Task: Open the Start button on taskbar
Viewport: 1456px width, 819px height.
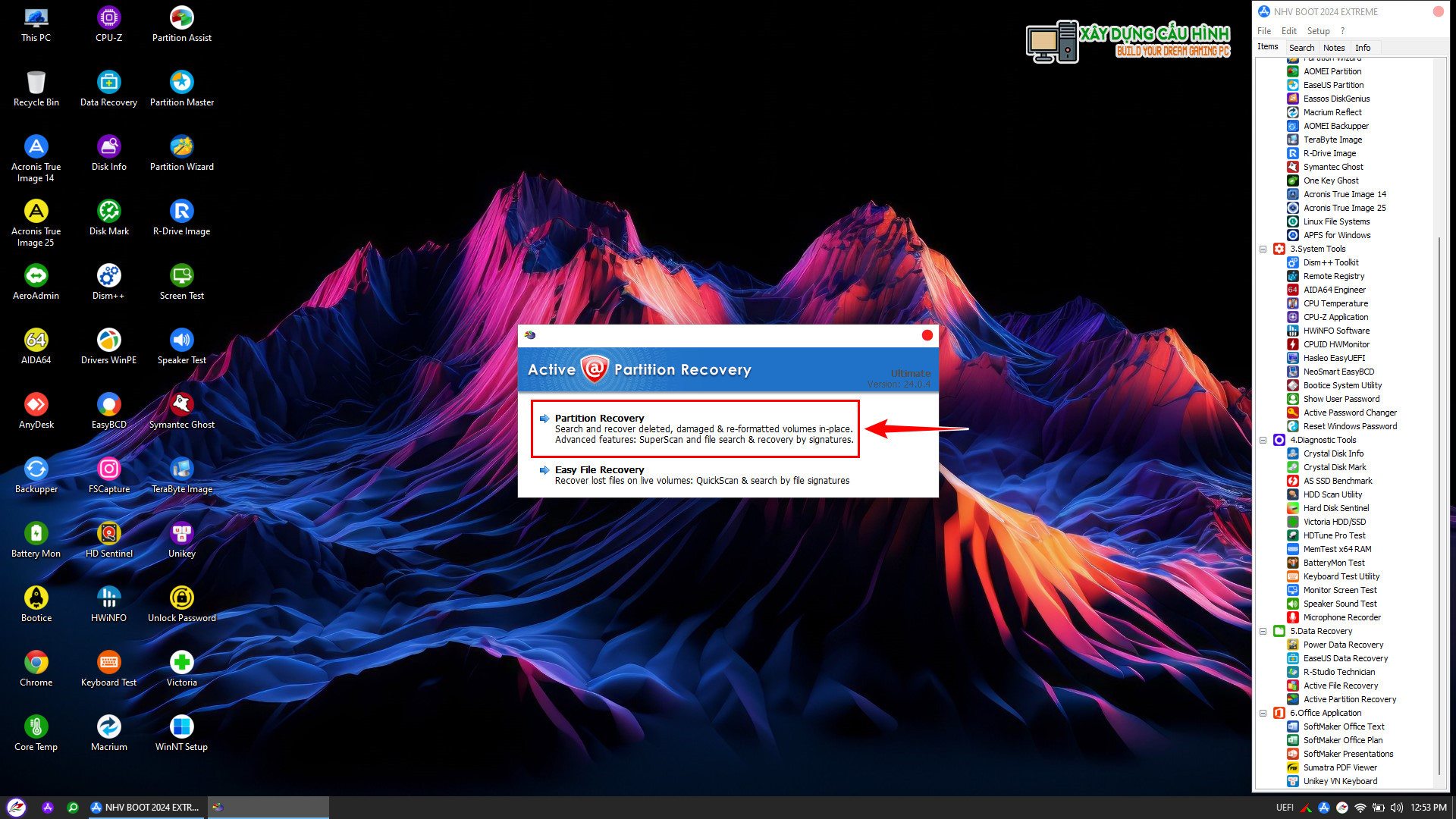Action: click(16, 808)
